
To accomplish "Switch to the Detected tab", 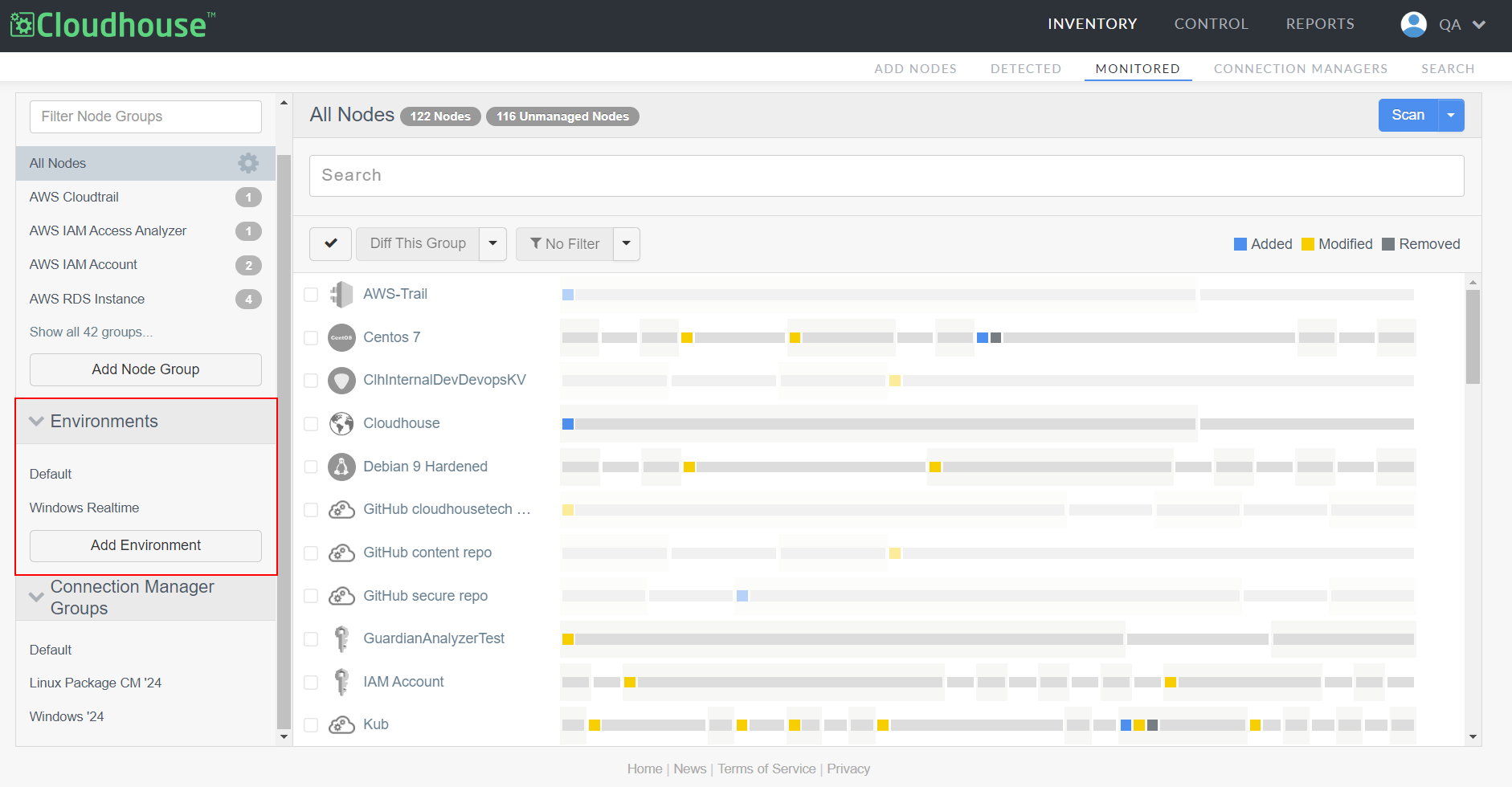I will tap(1026, 69).
